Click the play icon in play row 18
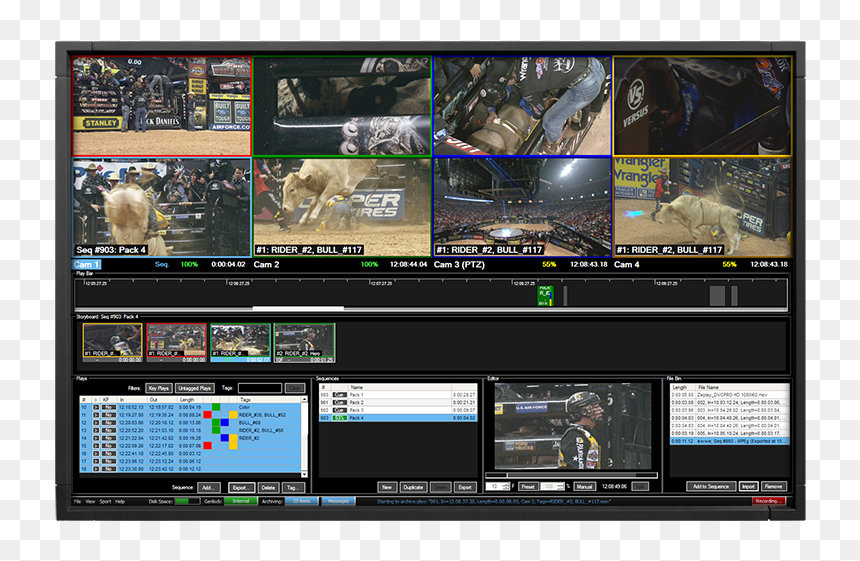This screenshot has width=860, height=561. (96, 469)
